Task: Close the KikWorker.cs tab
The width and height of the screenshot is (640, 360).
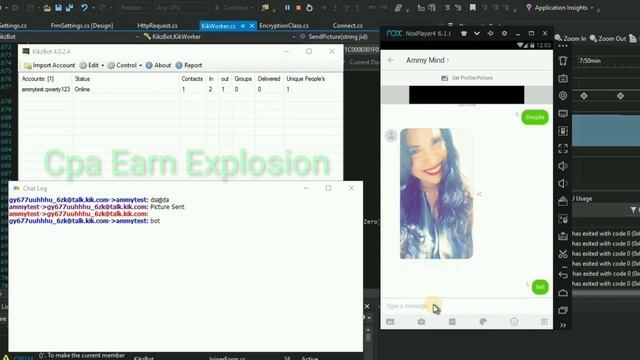Action: pos(252,26)
